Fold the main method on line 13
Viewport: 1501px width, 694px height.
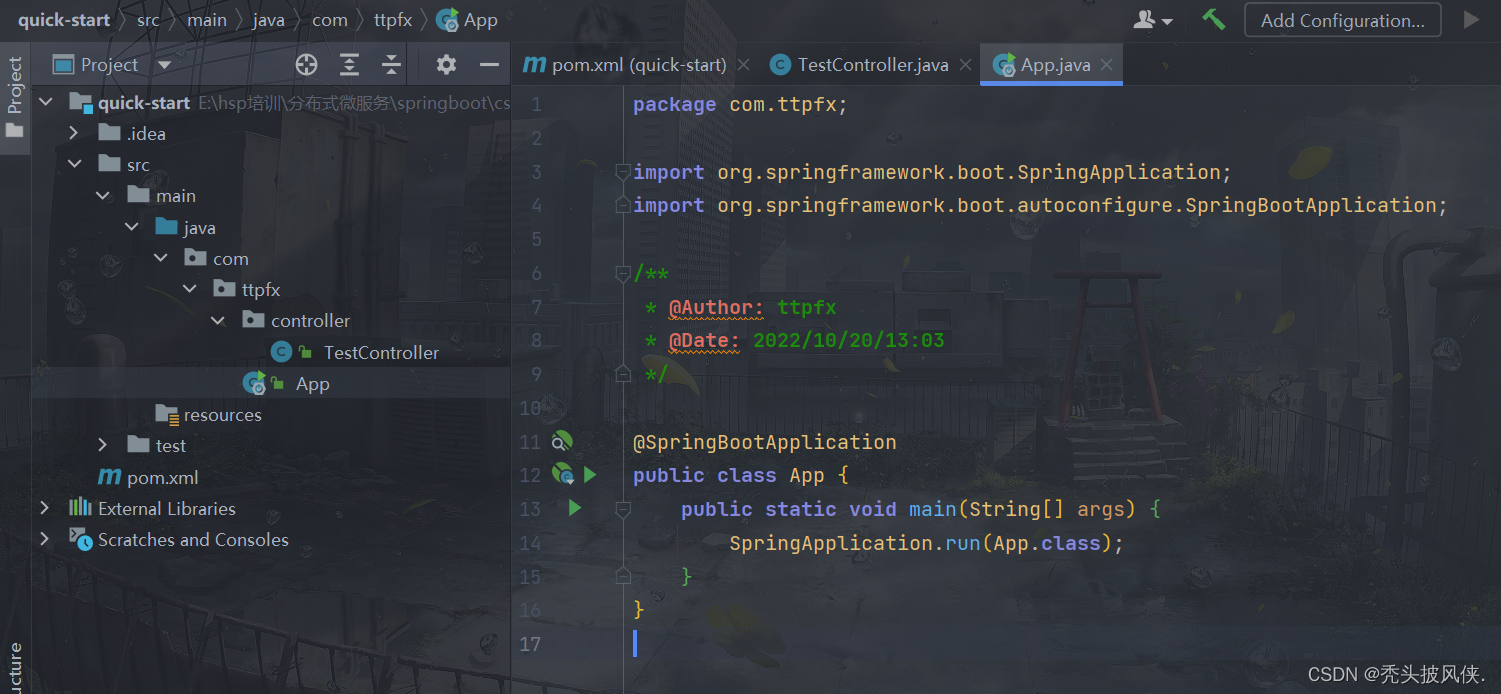[623, 509]
